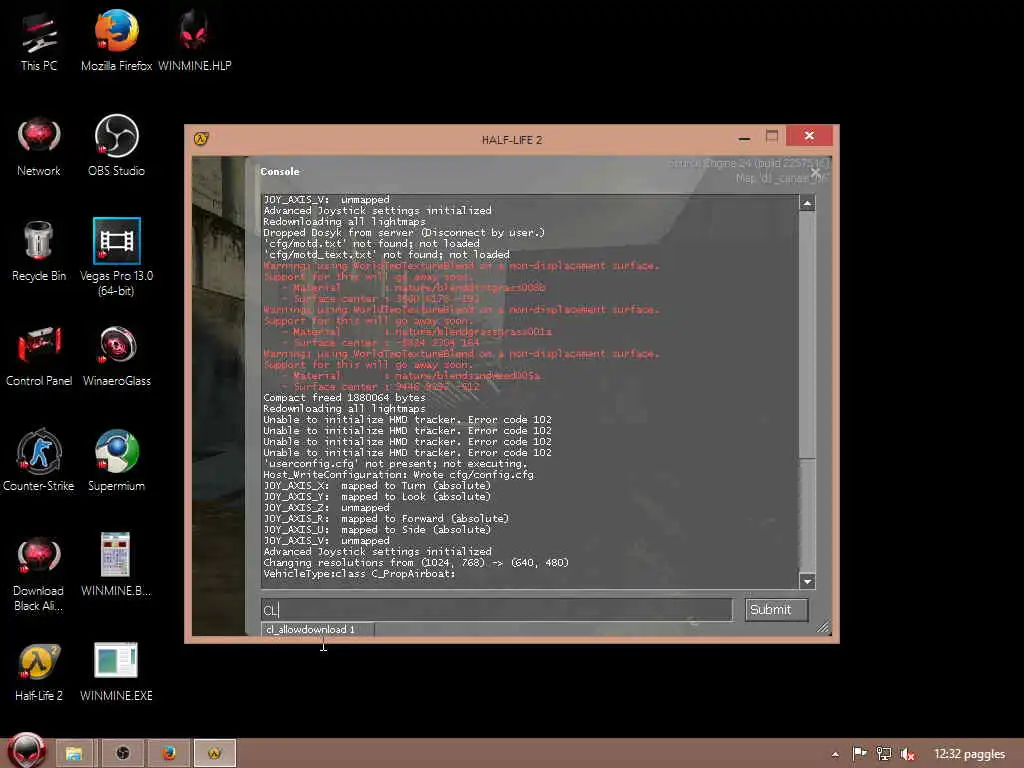The image size is (1024, 768).
Task: Close the Console panel
Action: 816,173
